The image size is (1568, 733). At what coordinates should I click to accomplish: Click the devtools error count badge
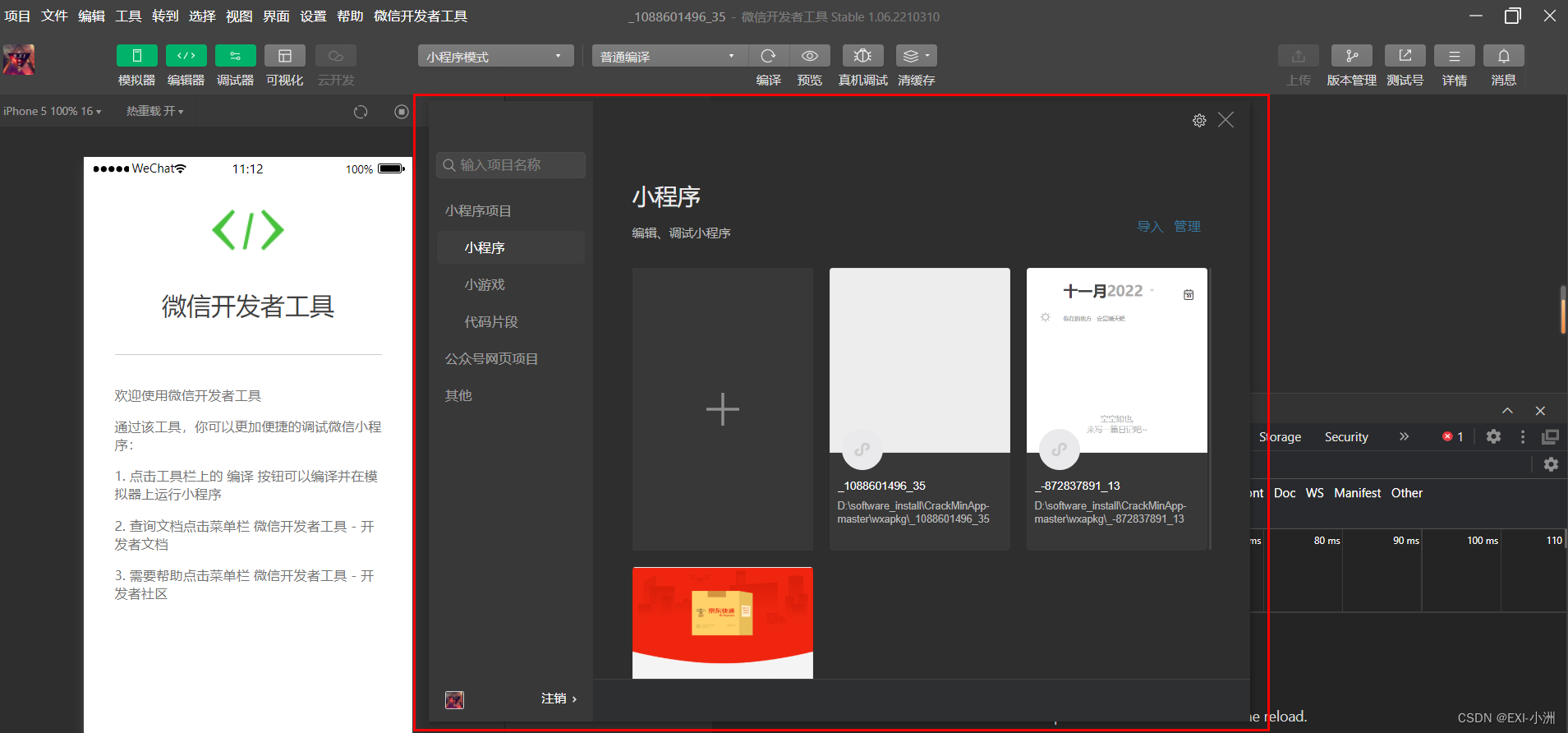(1453, 436)
